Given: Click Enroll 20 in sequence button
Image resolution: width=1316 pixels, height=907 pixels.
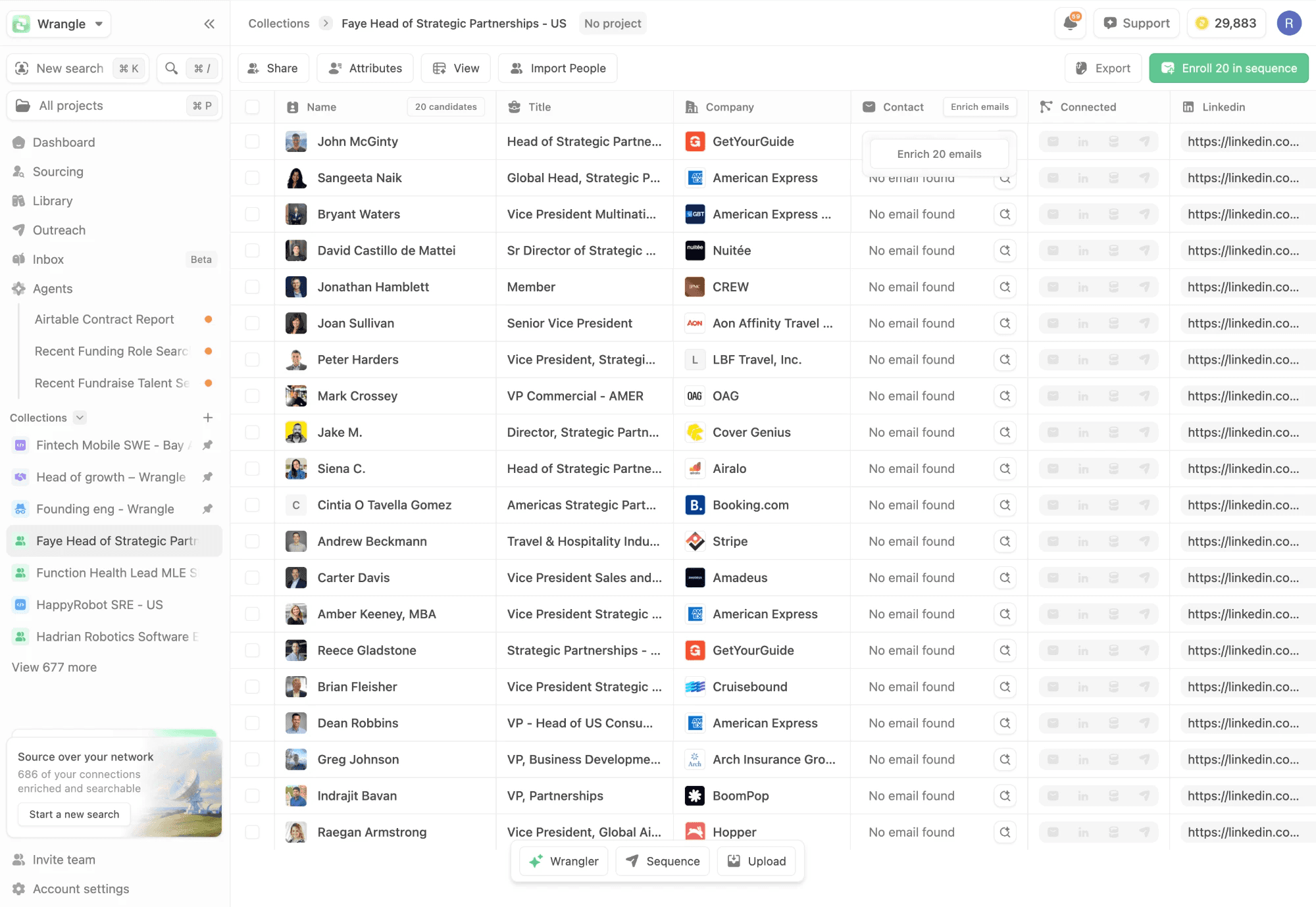Looking at the screenshot, I should [1228, 68].
